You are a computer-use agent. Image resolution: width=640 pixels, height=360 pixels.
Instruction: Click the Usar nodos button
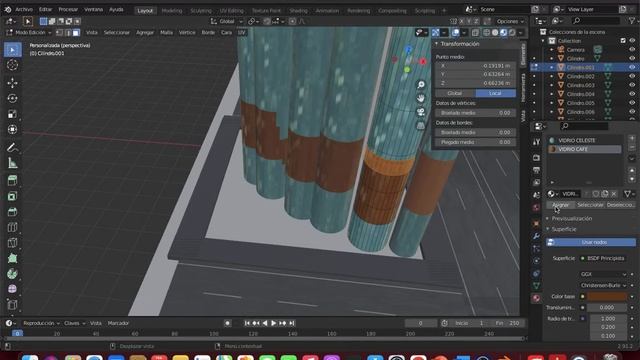[591, 242]
